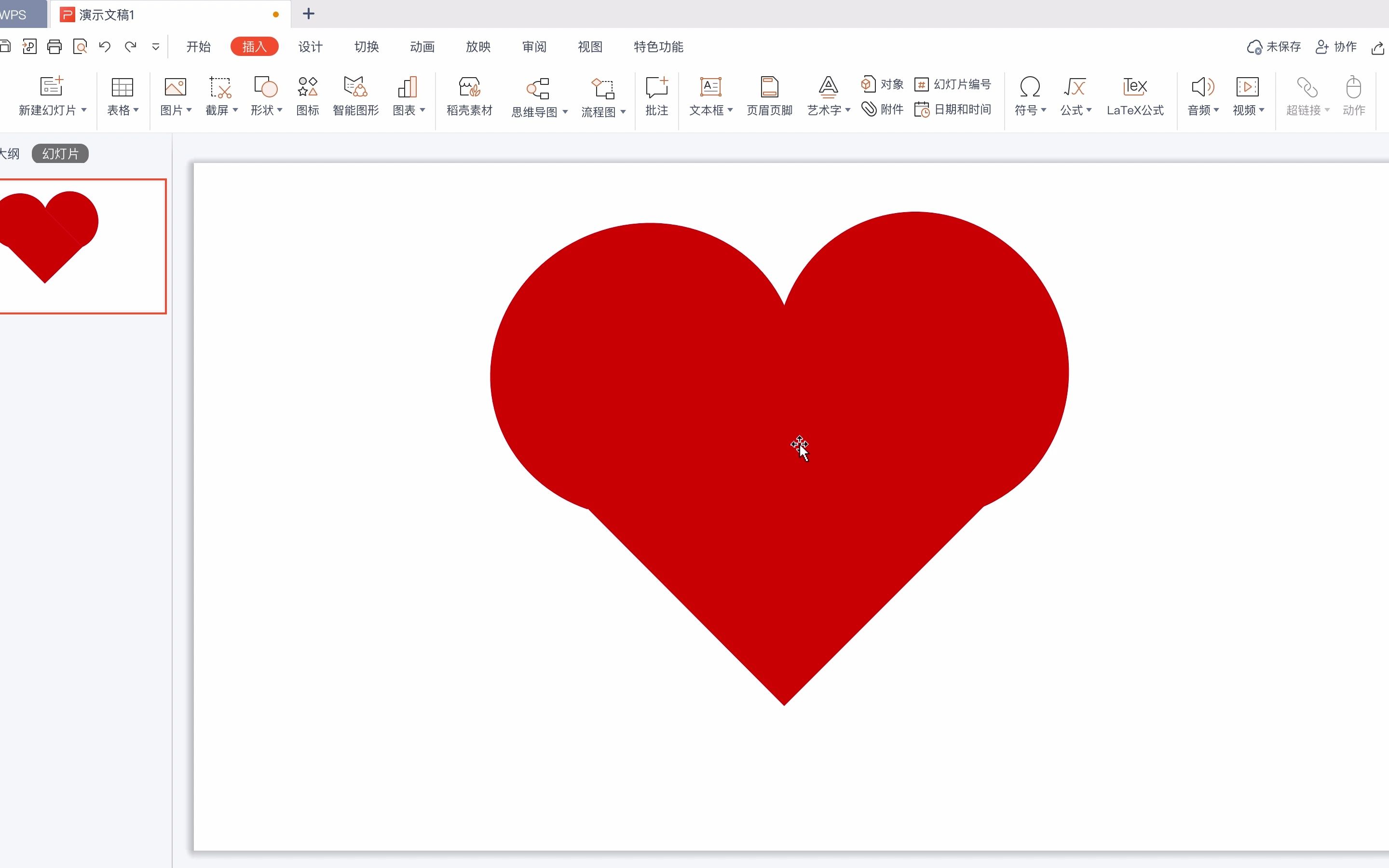Switch to the 动画 animation tab
This screenshot has height=868, width=1389.
[x=422, y=46]
